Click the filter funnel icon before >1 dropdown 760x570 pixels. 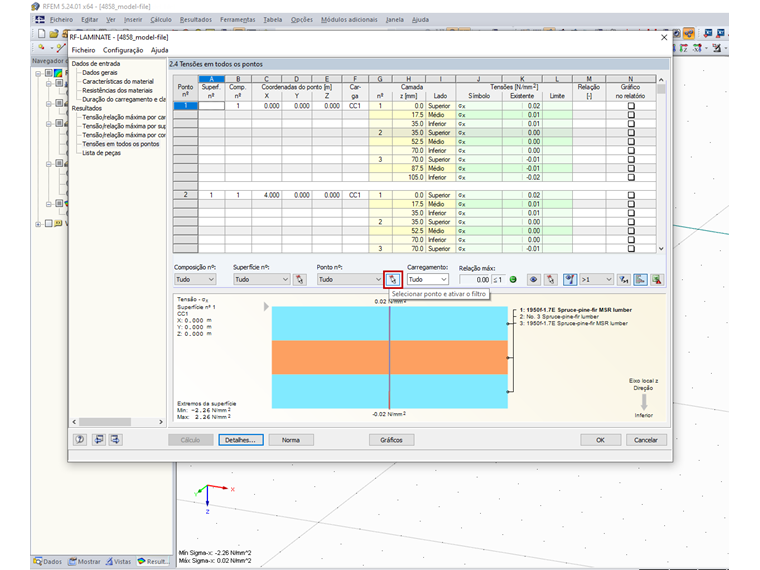tap(570, 280)
